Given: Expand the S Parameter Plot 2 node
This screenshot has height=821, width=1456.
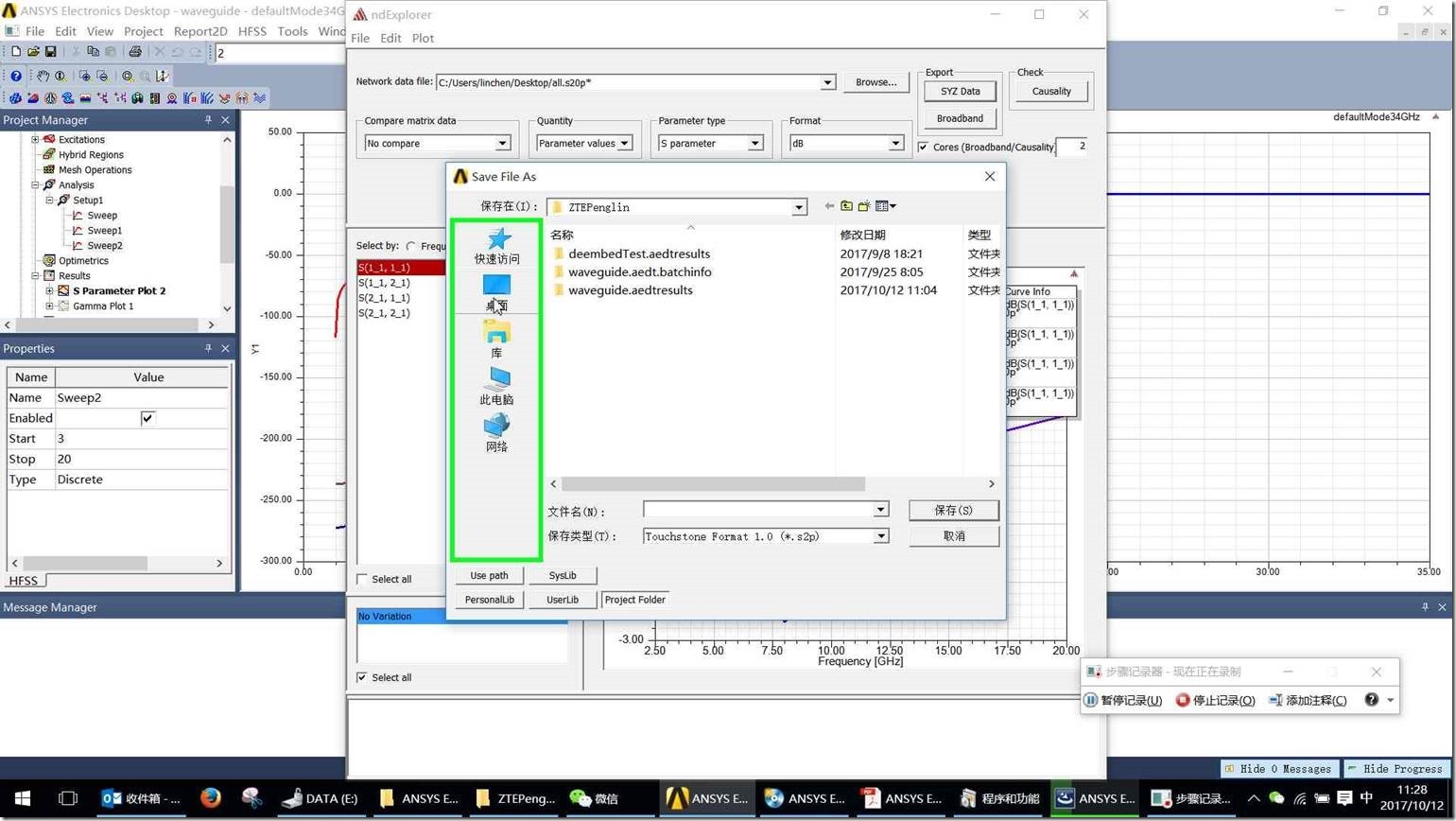Looking at the screenshot, I should [x=49, y=290].
